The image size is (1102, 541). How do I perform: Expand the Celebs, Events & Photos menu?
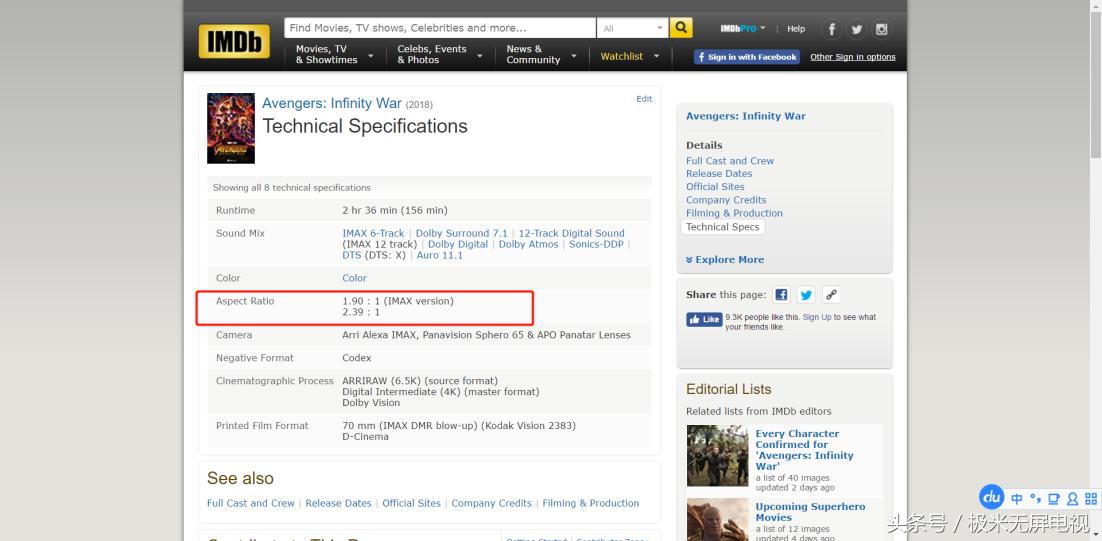point(440,55)
